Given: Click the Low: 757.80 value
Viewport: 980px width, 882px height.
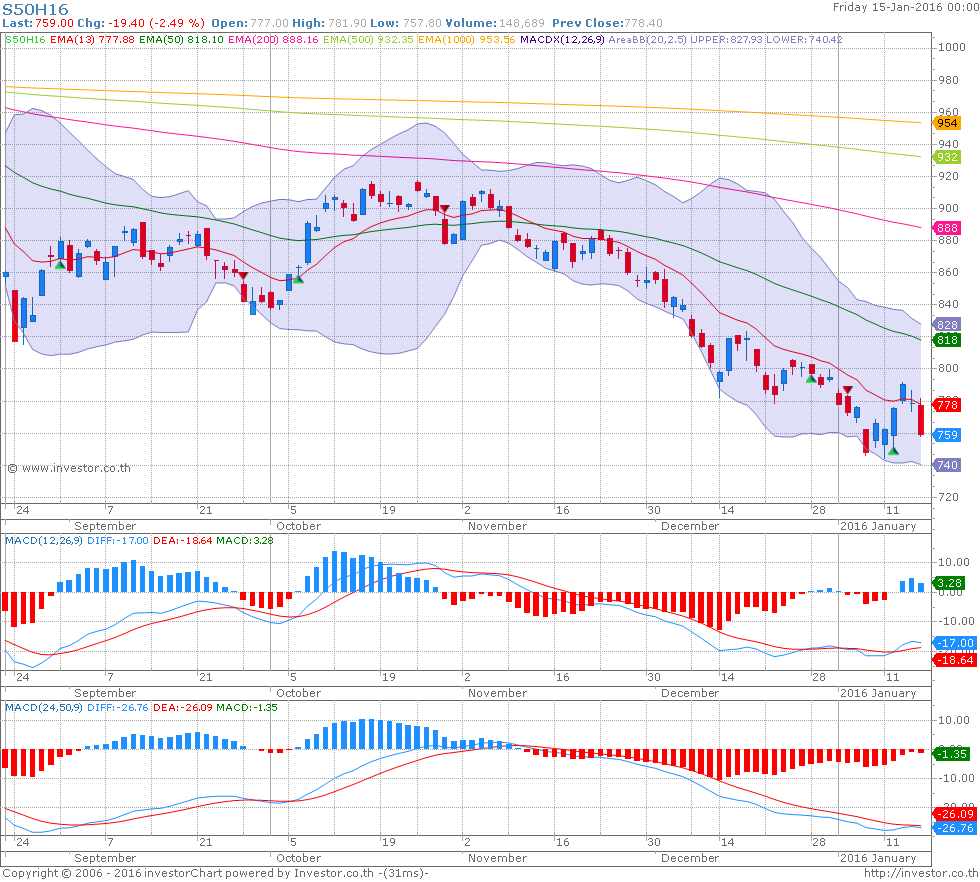Looking at the screenshot, I should click(x=406, y=23).
